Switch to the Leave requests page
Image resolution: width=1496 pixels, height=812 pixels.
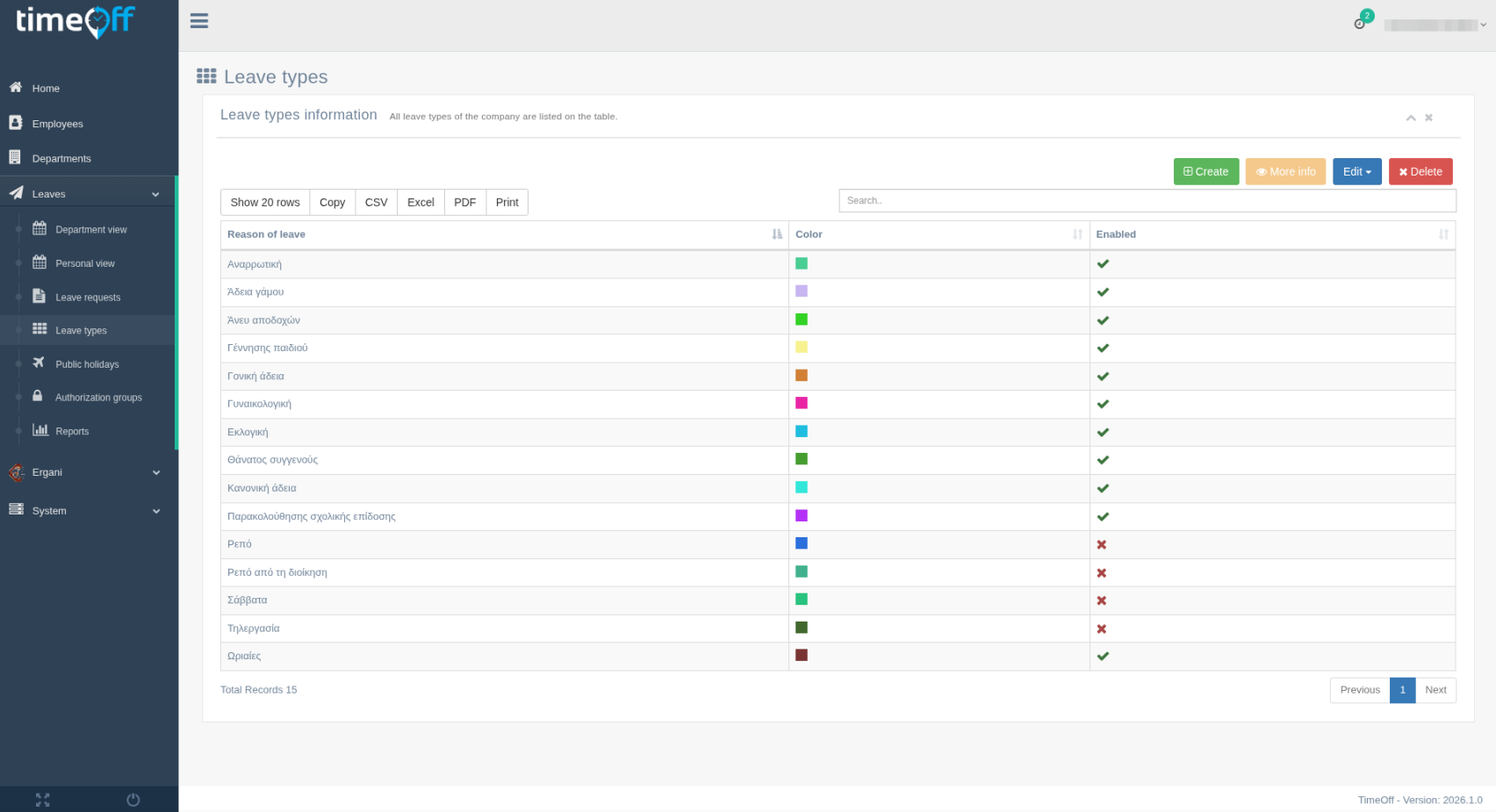86,297
